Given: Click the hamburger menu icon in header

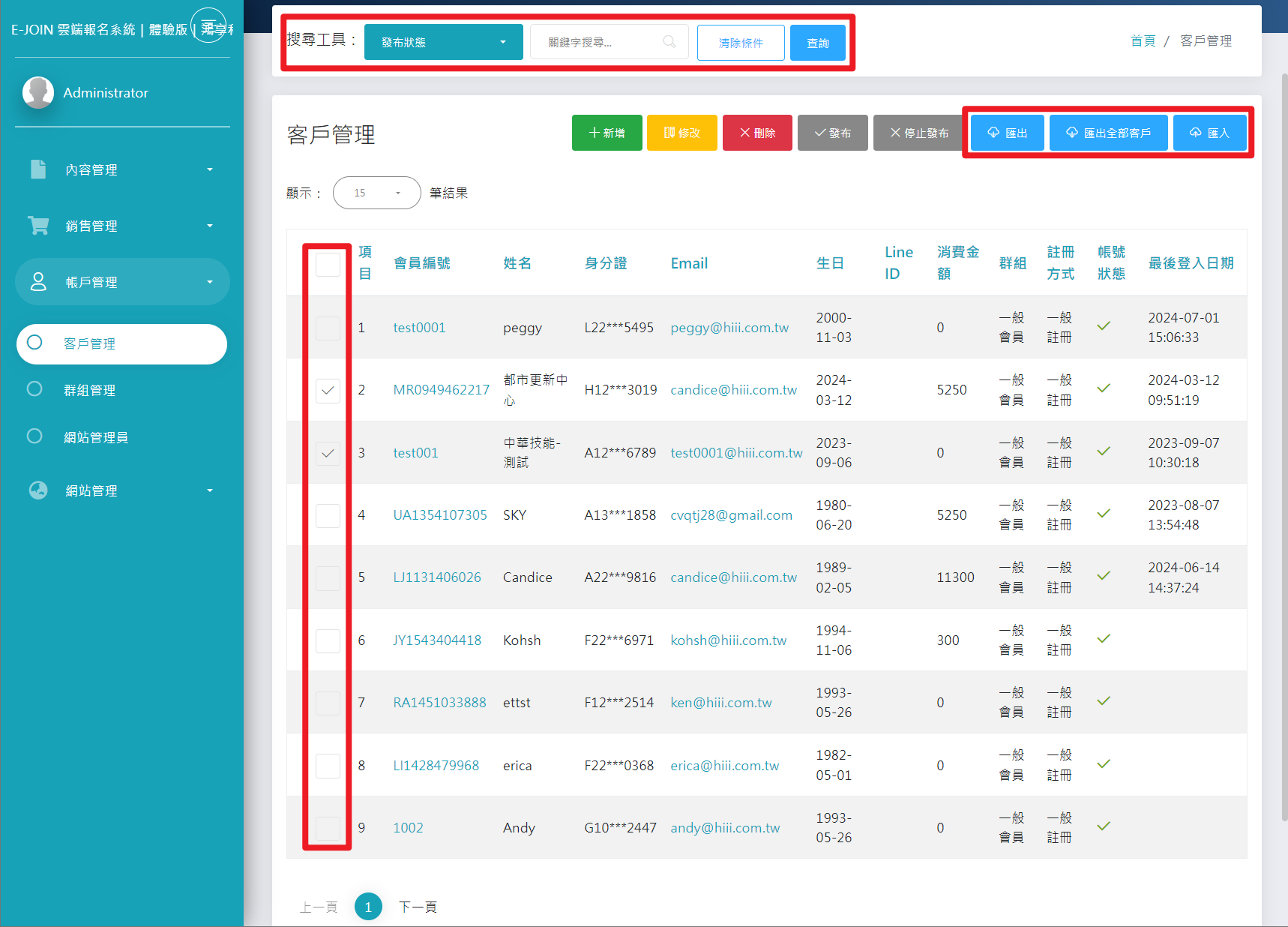Looking at the screenshot, I should (x=208, y=26).
